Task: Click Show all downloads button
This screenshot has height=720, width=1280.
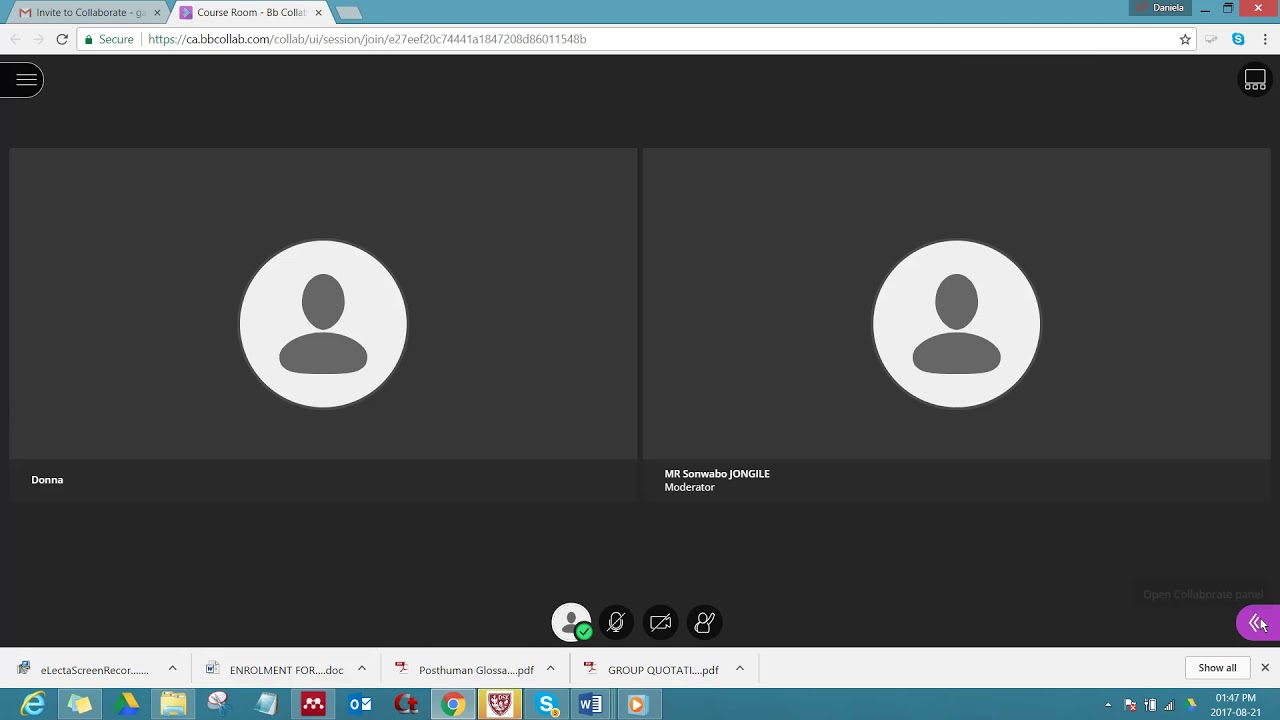Action: pos(1217,668)
